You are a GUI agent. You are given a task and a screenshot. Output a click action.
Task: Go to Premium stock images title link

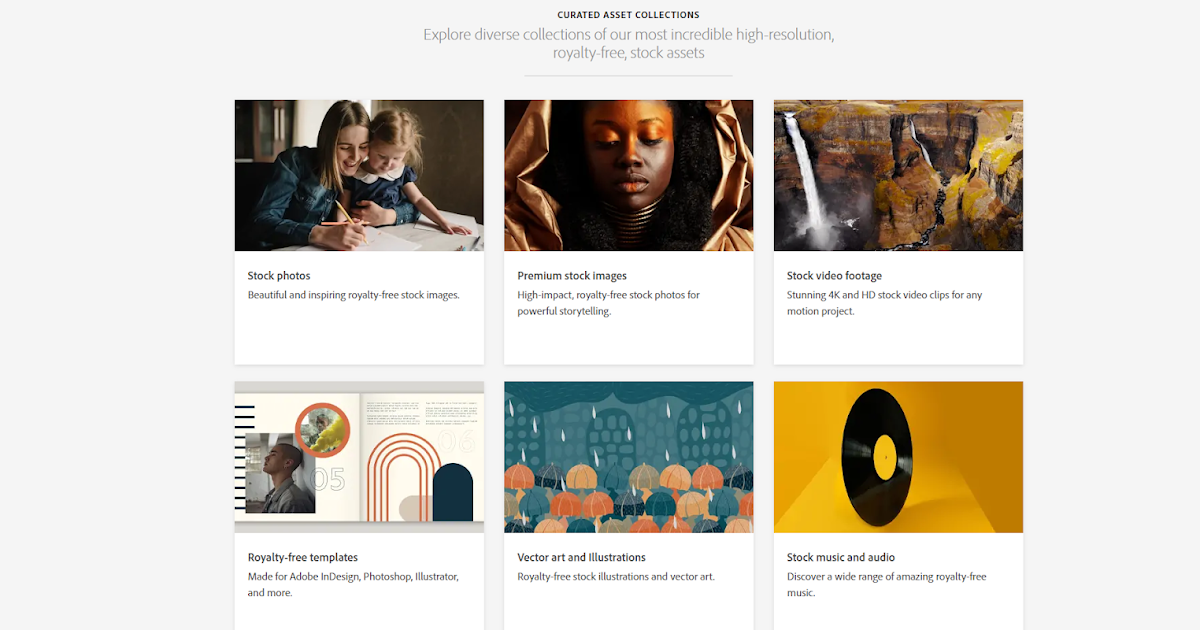click(x=572, y=276)
